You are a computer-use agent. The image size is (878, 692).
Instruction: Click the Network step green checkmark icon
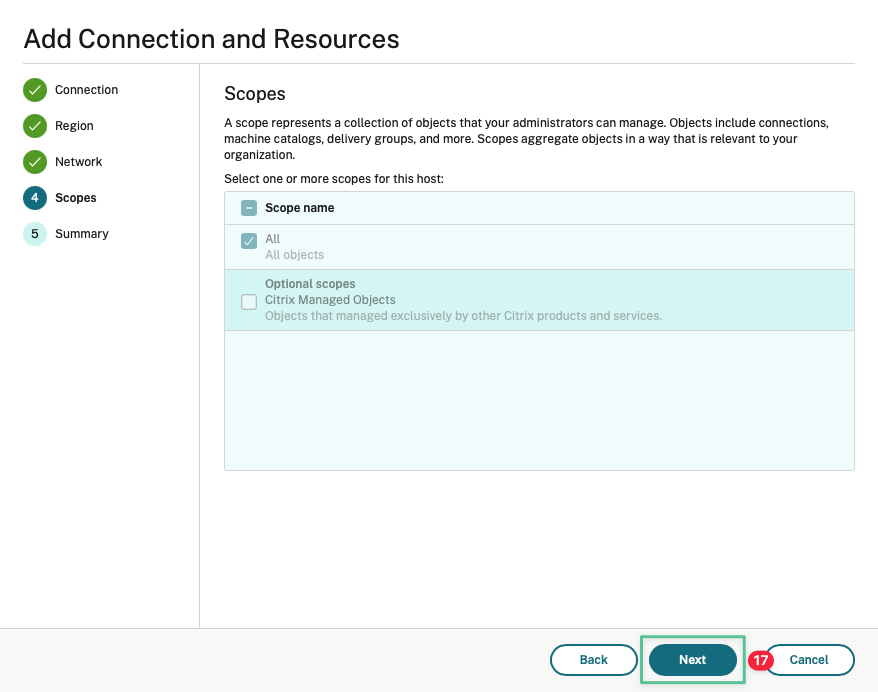tap(35, 162)
